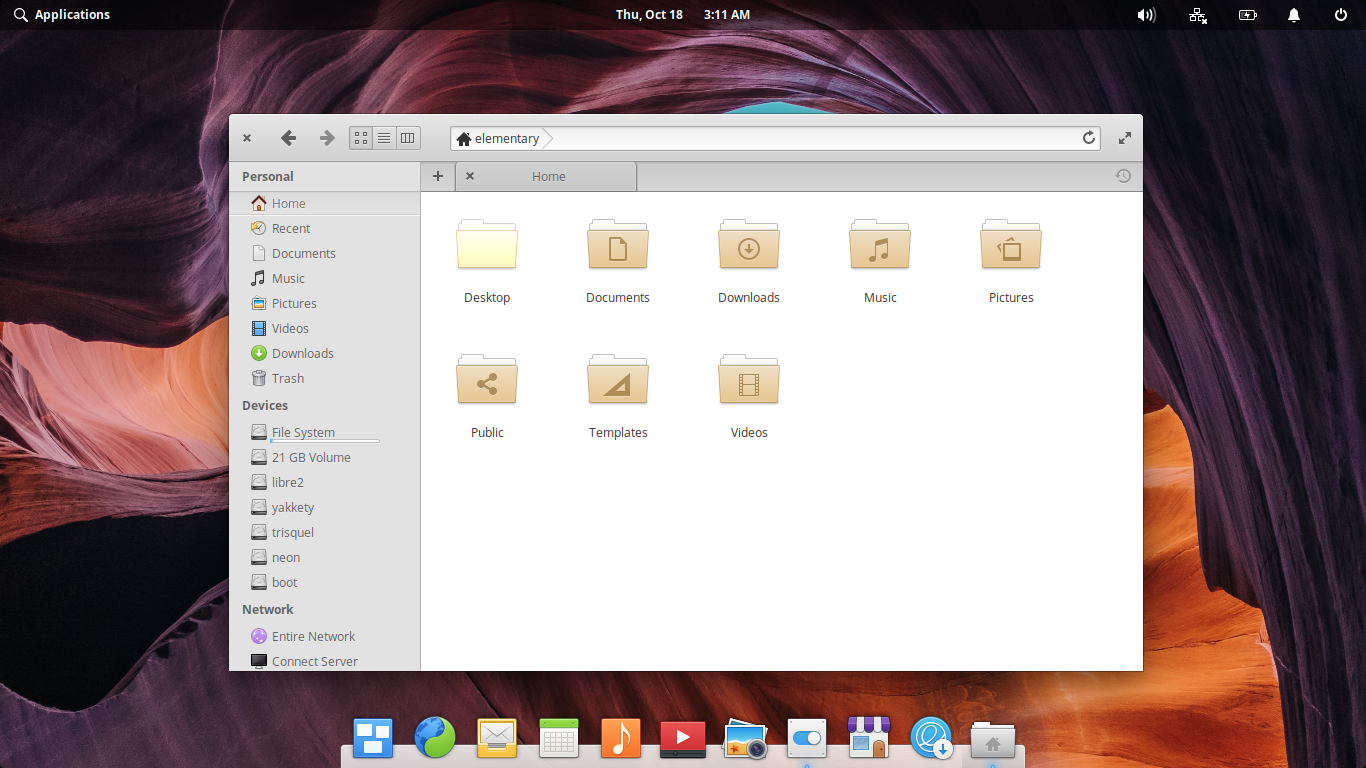Collapse the Network section in the sidebar
Viewport: 1366px width, 768px height.
click(x=267, y=609)
